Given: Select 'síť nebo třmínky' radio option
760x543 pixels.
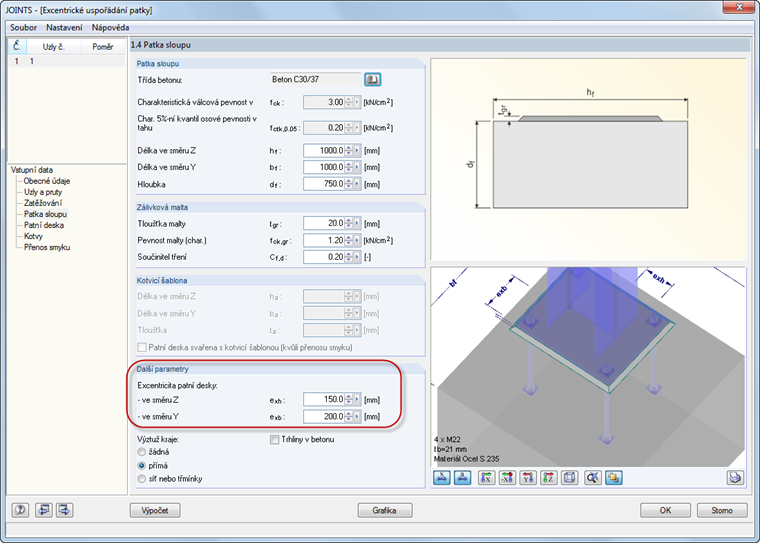Looking at the screenshot, I should 142,479.
